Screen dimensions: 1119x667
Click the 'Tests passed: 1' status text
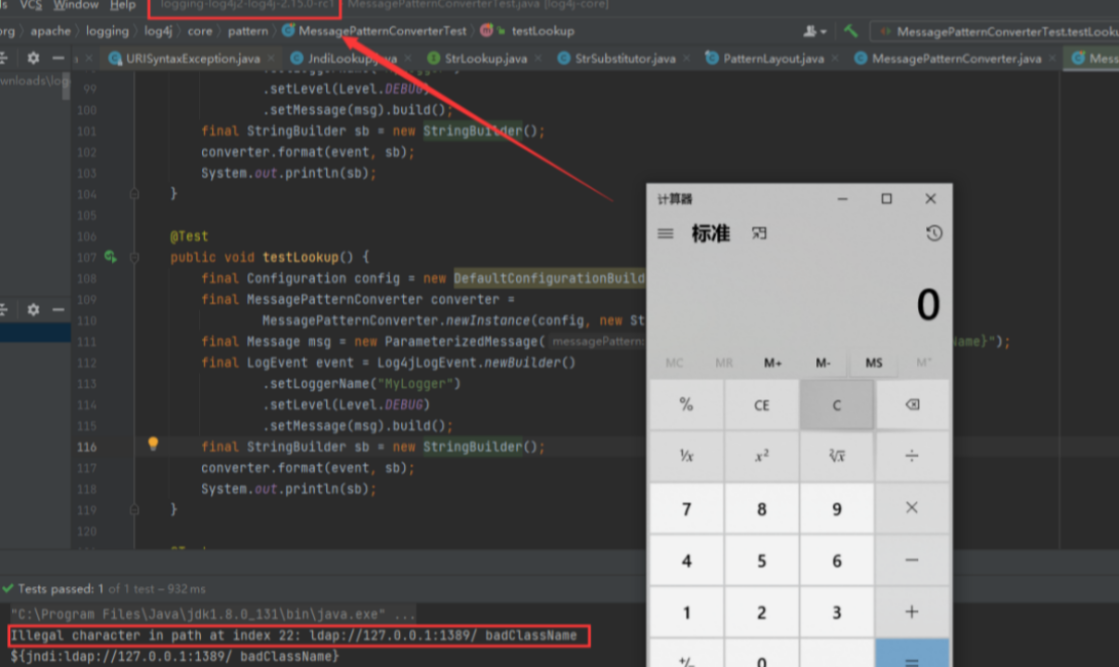[x=60, y=589]
